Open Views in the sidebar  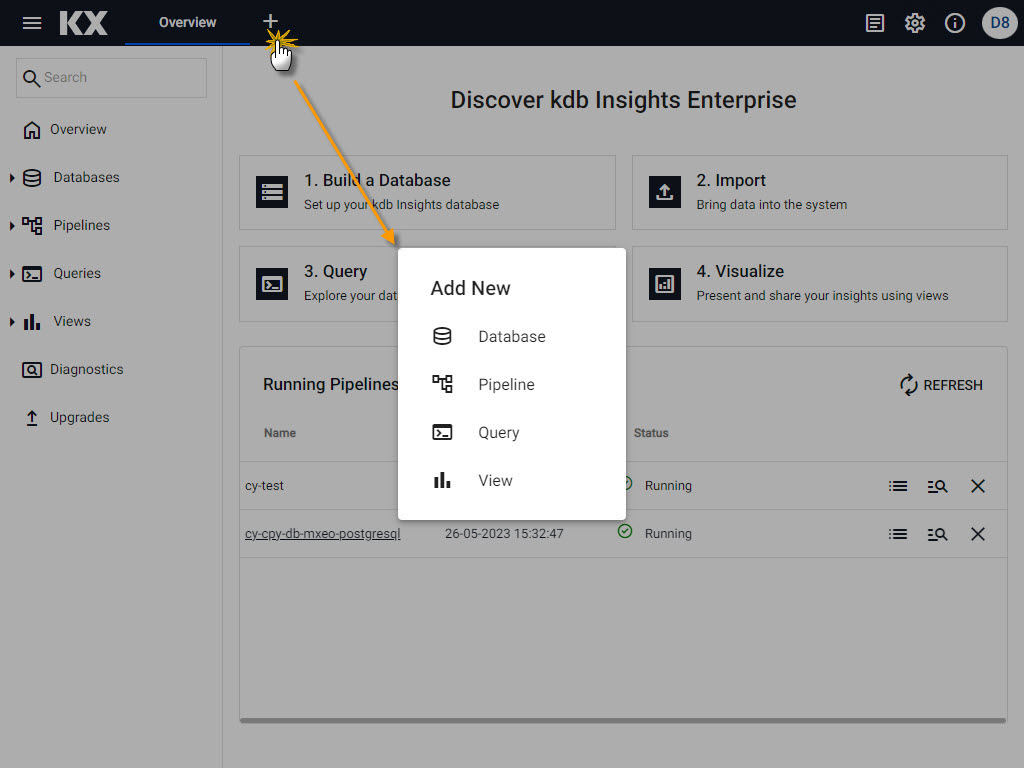tap(72, 321)
